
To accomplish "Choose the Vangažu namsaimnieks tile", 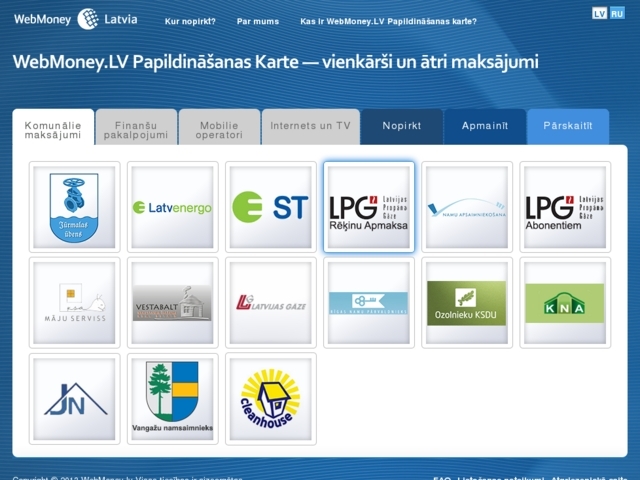I will coord(173,399).
